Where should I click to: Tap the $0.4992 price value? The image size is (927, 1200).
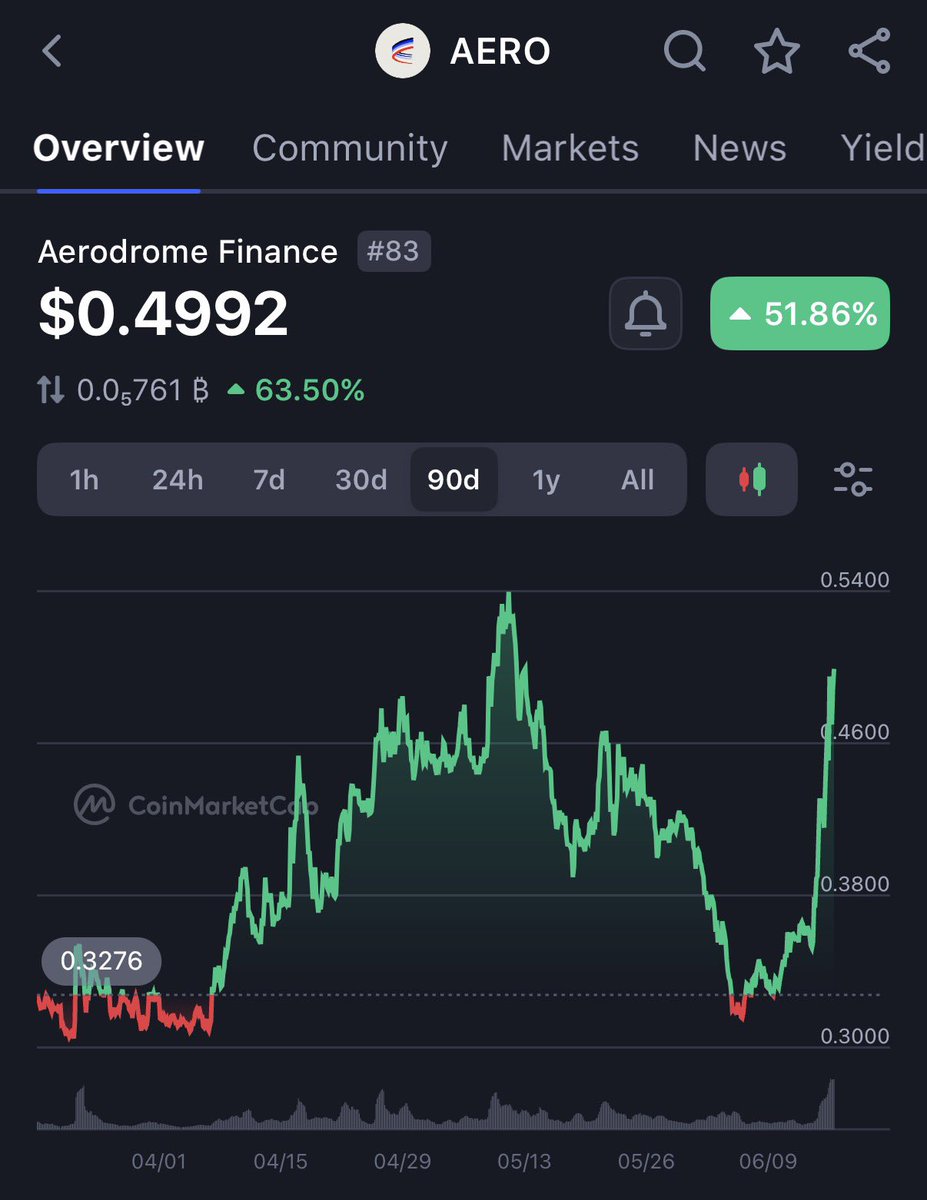pyautogui.click(x=163, y=314)
